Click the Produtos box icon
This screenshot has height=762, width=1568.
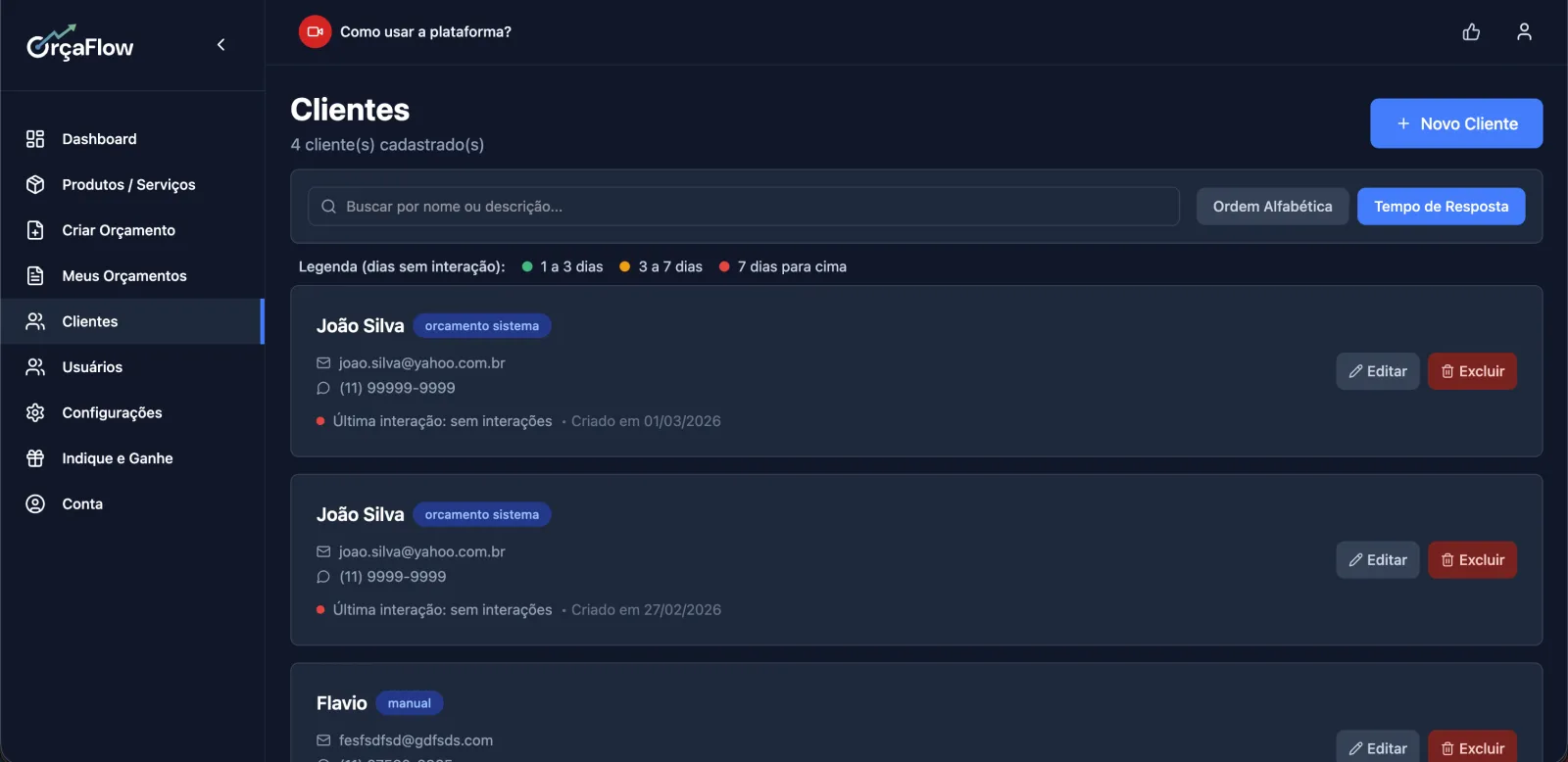[x=35, y=184]
